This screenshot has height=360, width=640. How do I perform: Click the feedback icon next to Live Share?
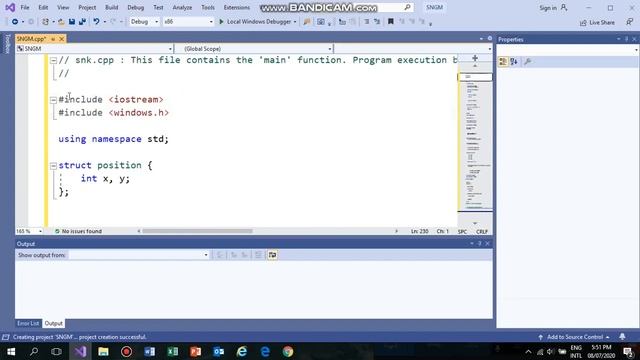click(x=629, y=22)
